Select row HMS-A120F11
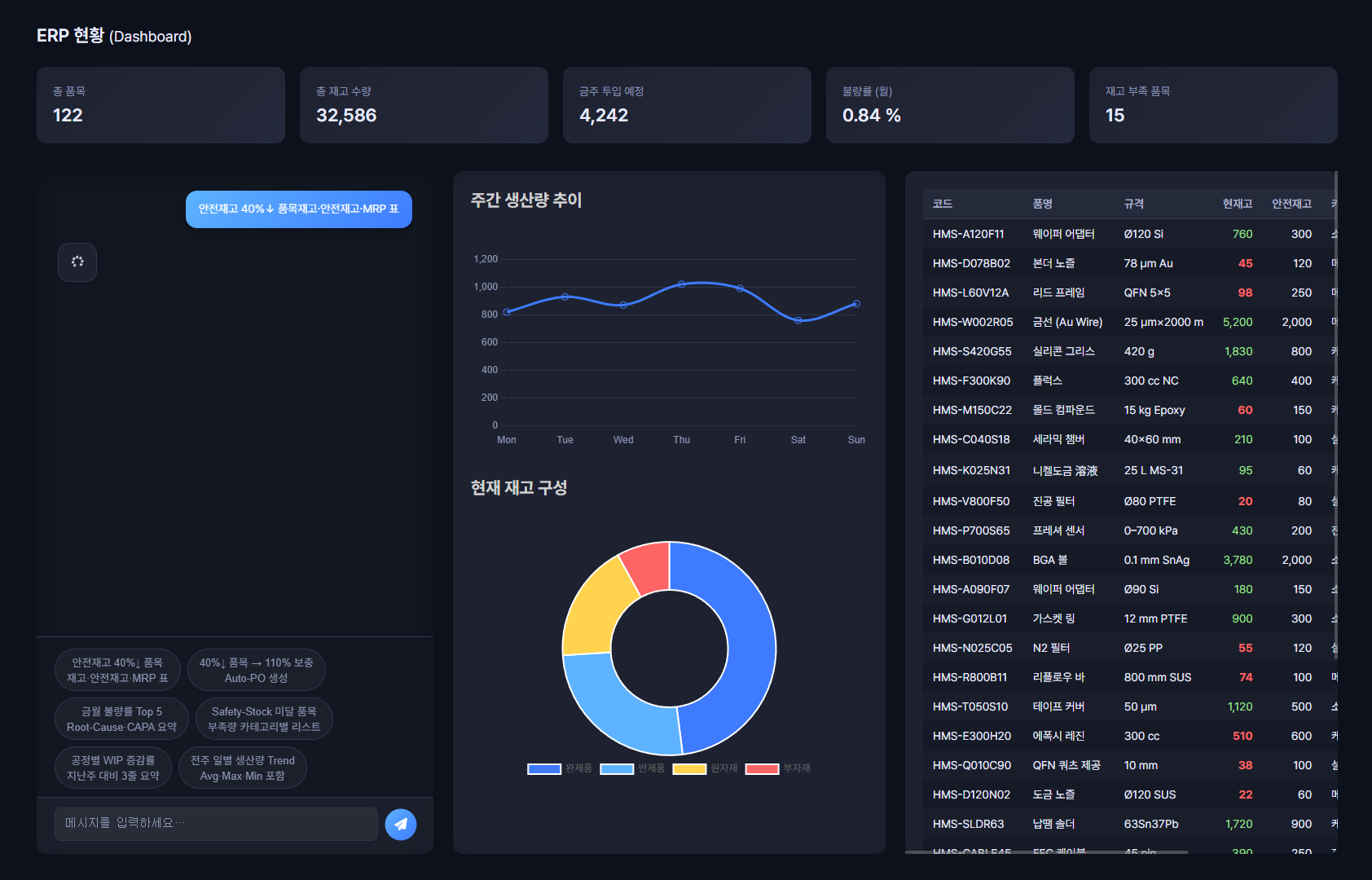 point(1129,234)
